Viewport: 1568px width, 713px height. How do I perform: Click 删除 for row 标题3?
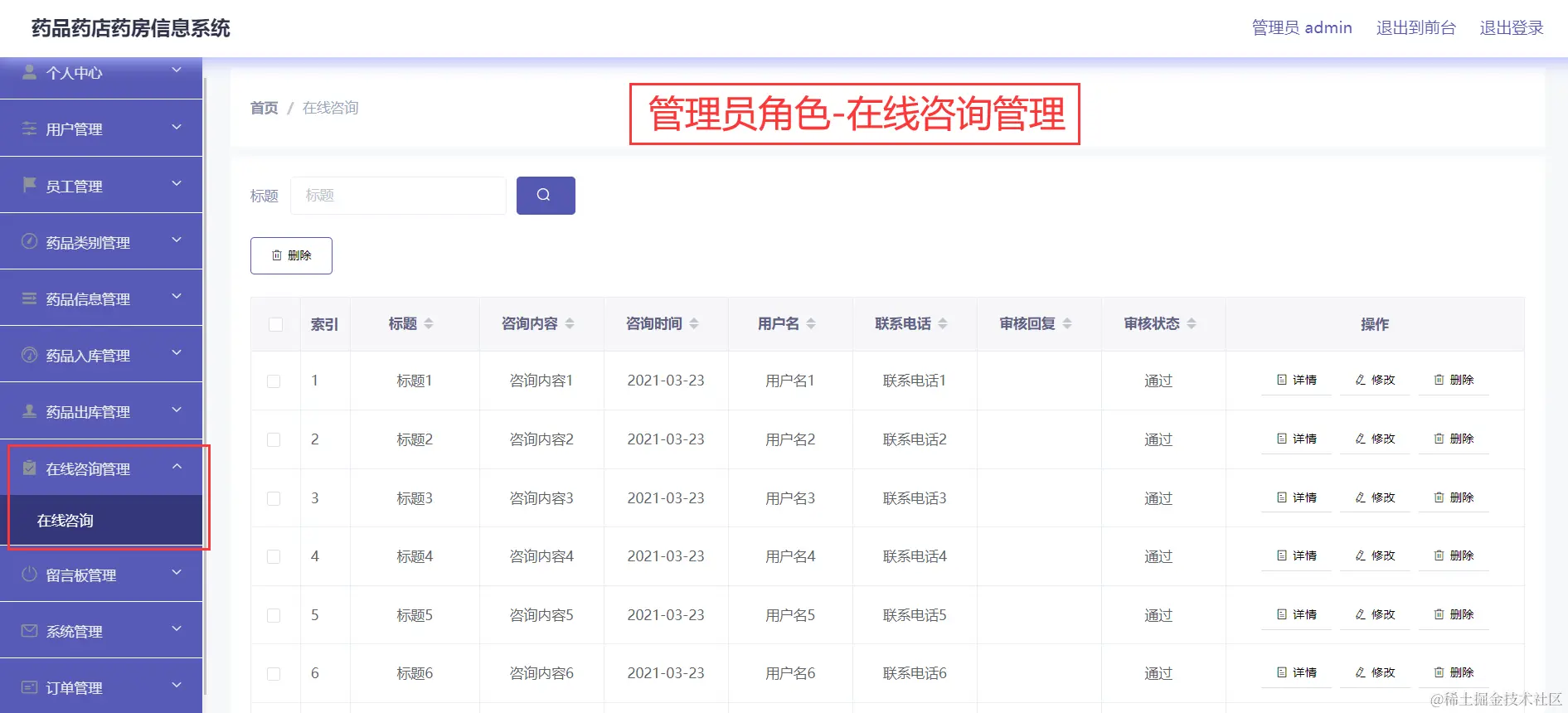1454,498
